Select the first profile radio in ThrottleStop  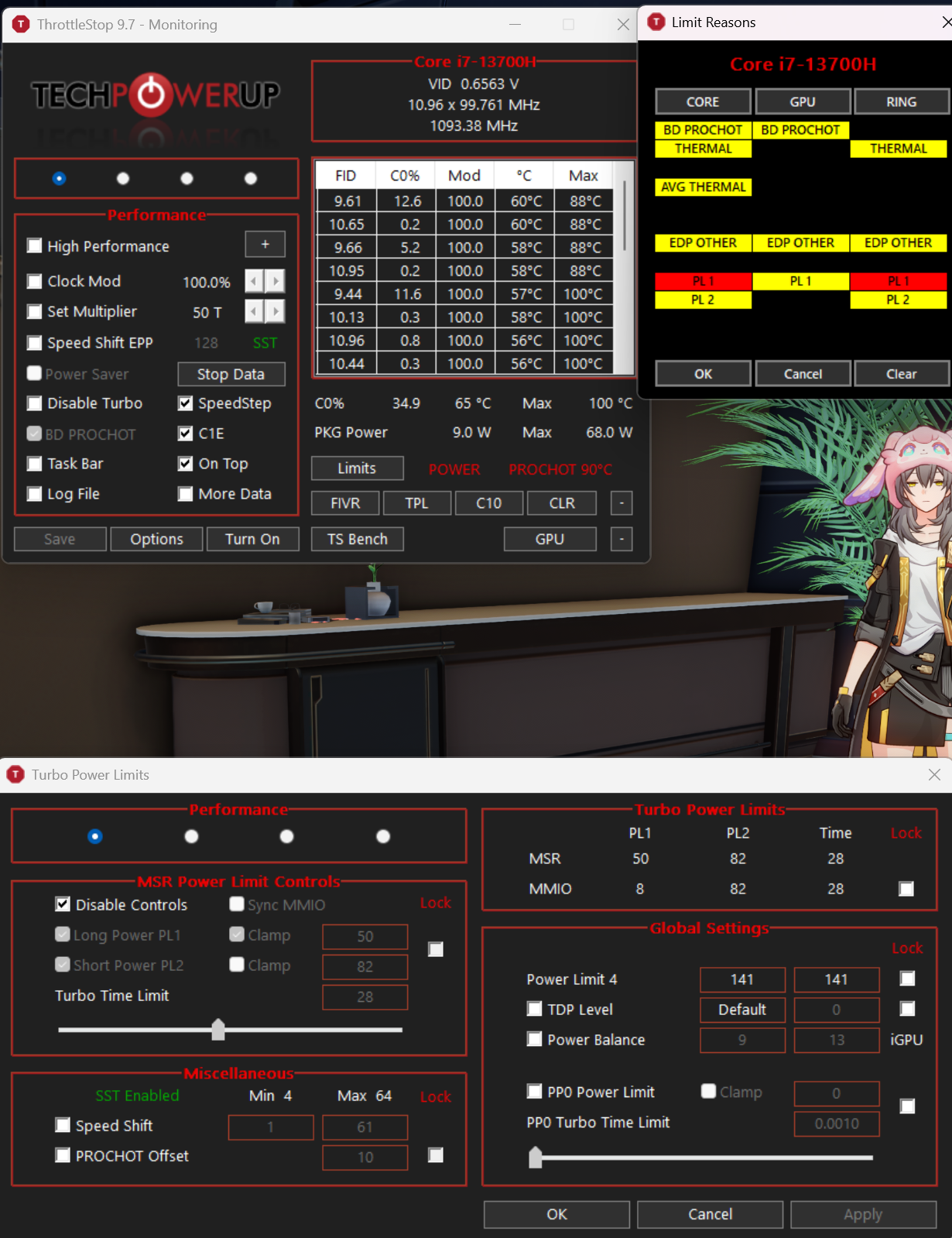coord(59,178)
